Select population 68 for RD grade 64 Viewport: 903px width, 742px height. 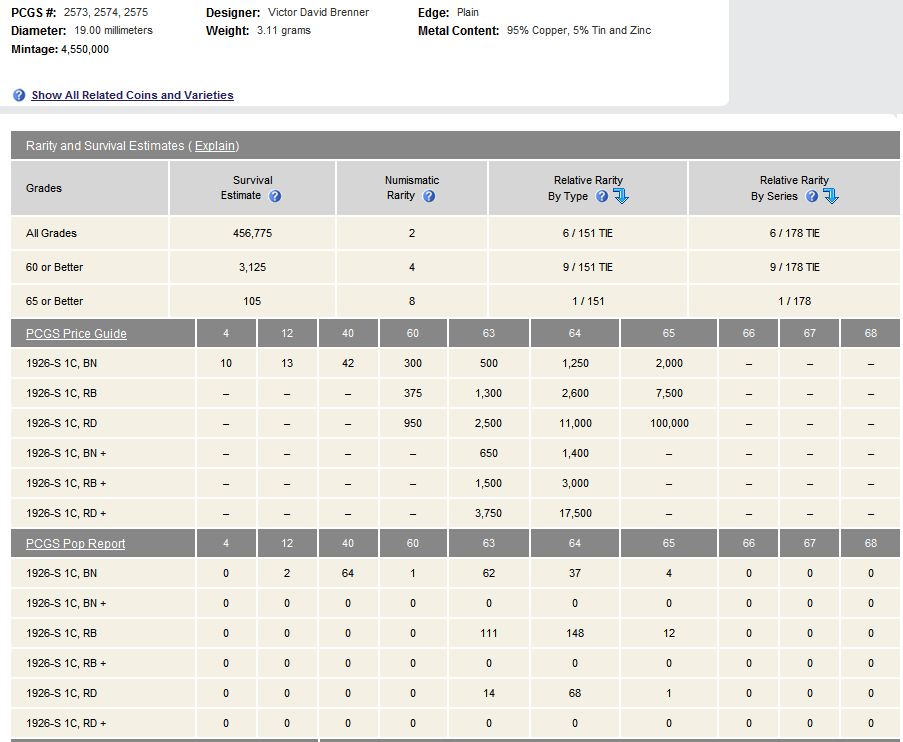(x=575, y=693)
